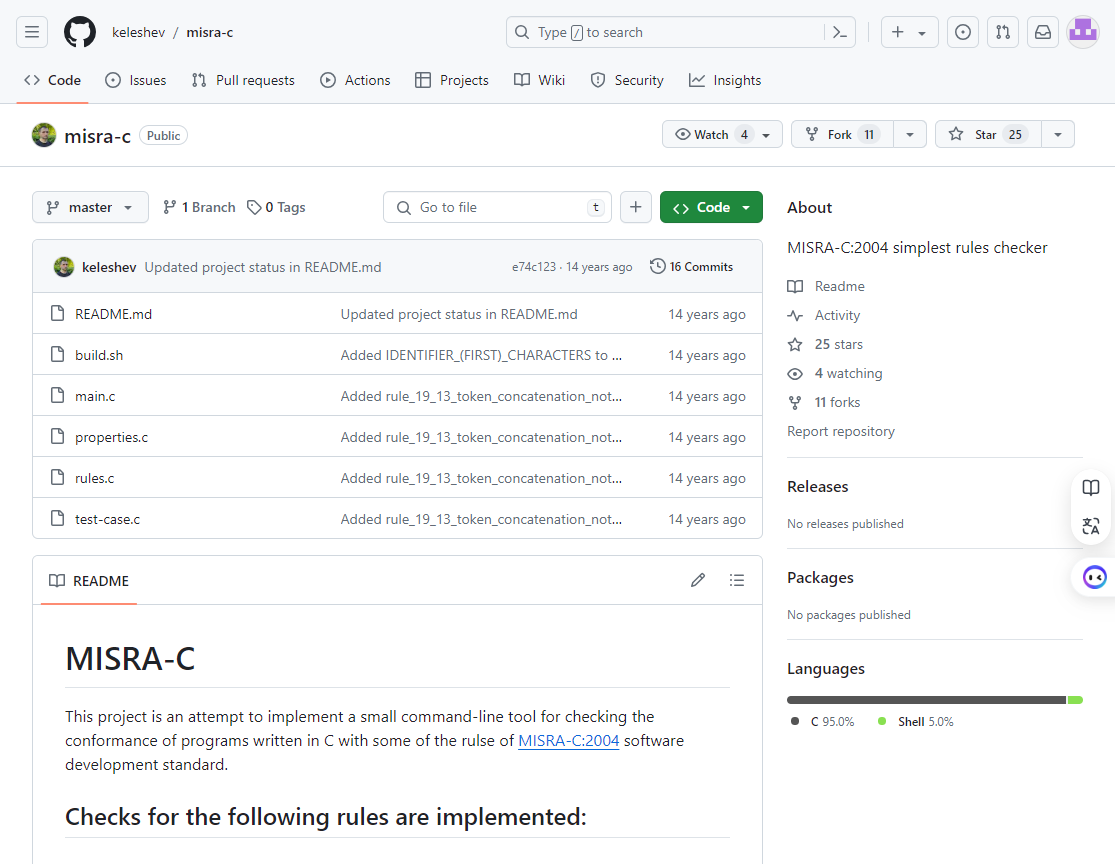1115x864 pixels.
Task: View the 0 Tags link
Action: [x=276, y=207]
